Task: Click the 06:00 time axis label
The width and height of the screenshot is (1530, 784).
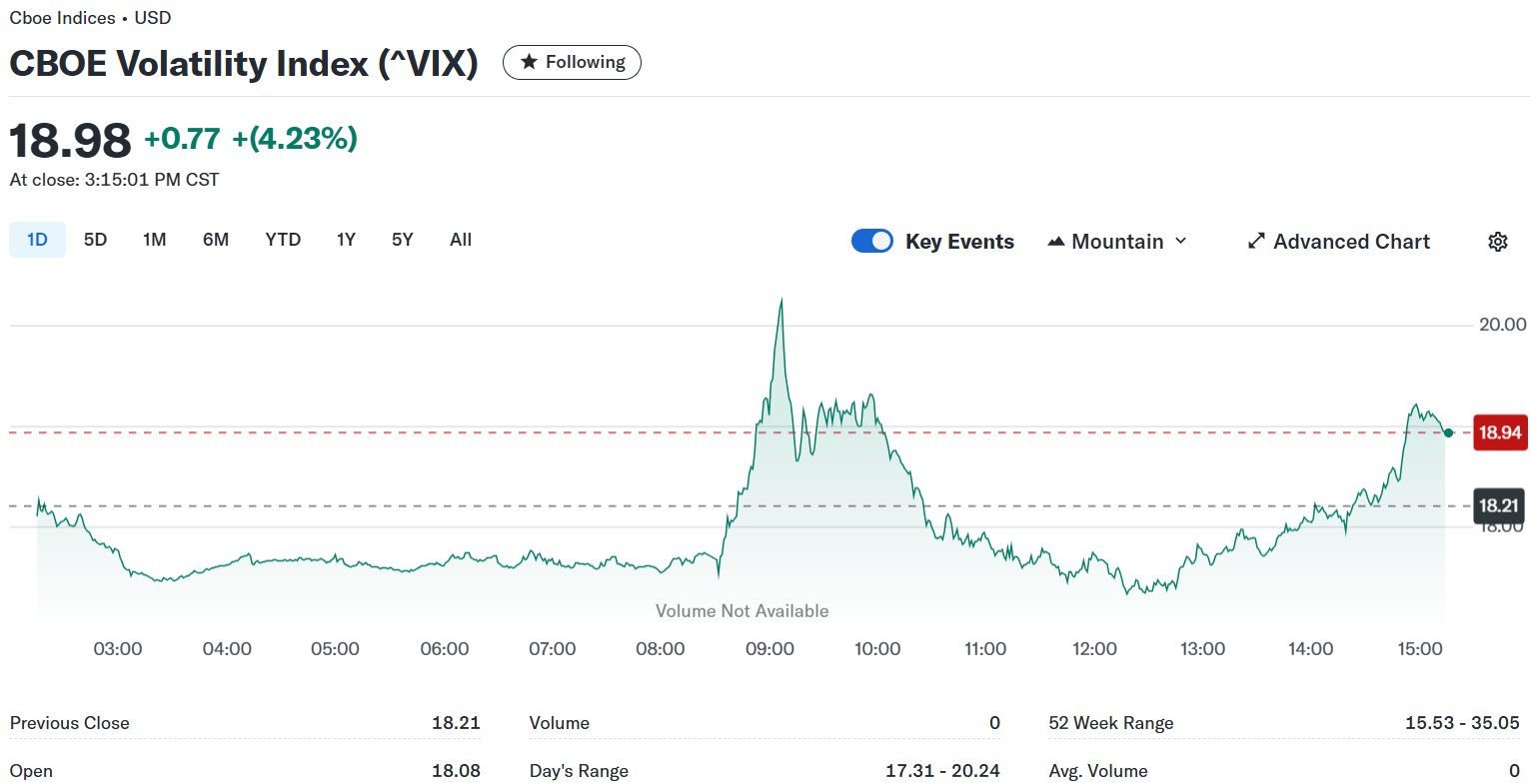Action: point(444,649)
